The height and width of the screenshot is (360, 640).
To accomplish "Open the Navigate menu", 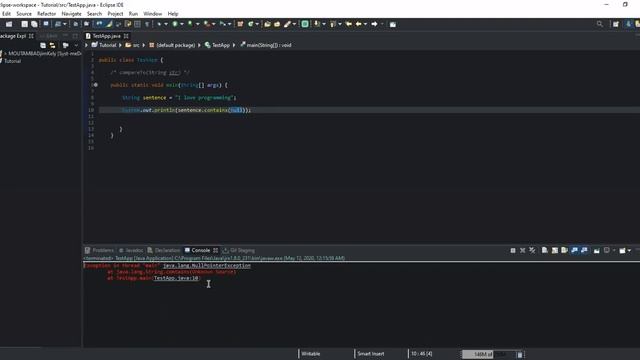I will click(71, 13).
